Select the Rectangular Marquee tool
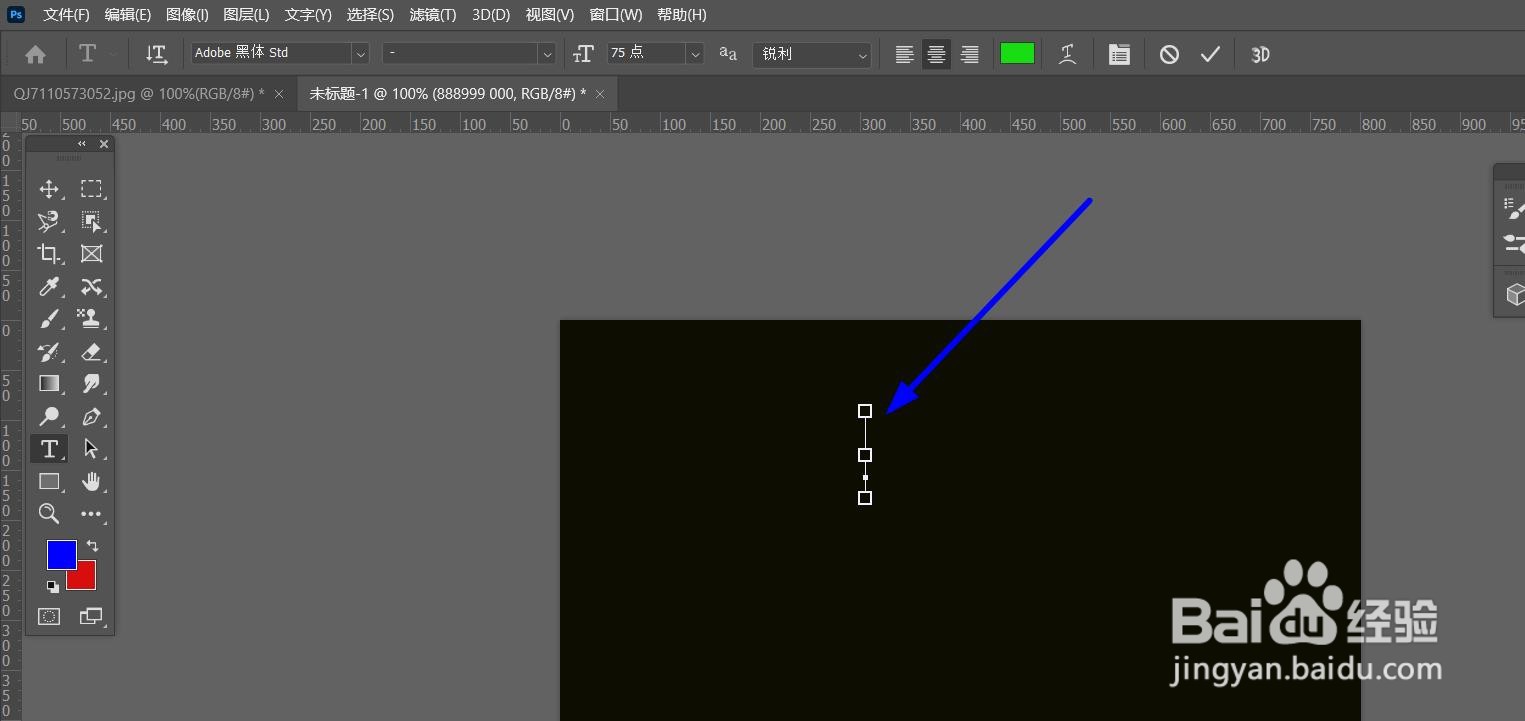Viewport: 1525px width, 721px height. coord(91,189)
